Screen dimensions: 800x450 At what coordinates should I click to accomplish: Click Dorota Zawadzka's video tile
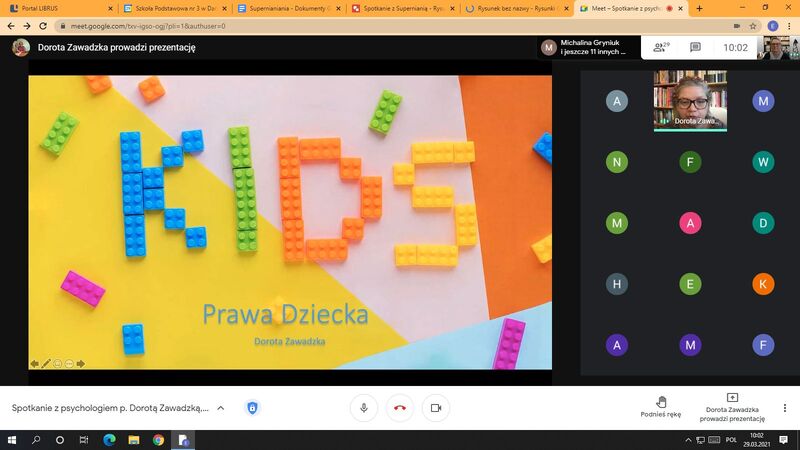(690, 100)
